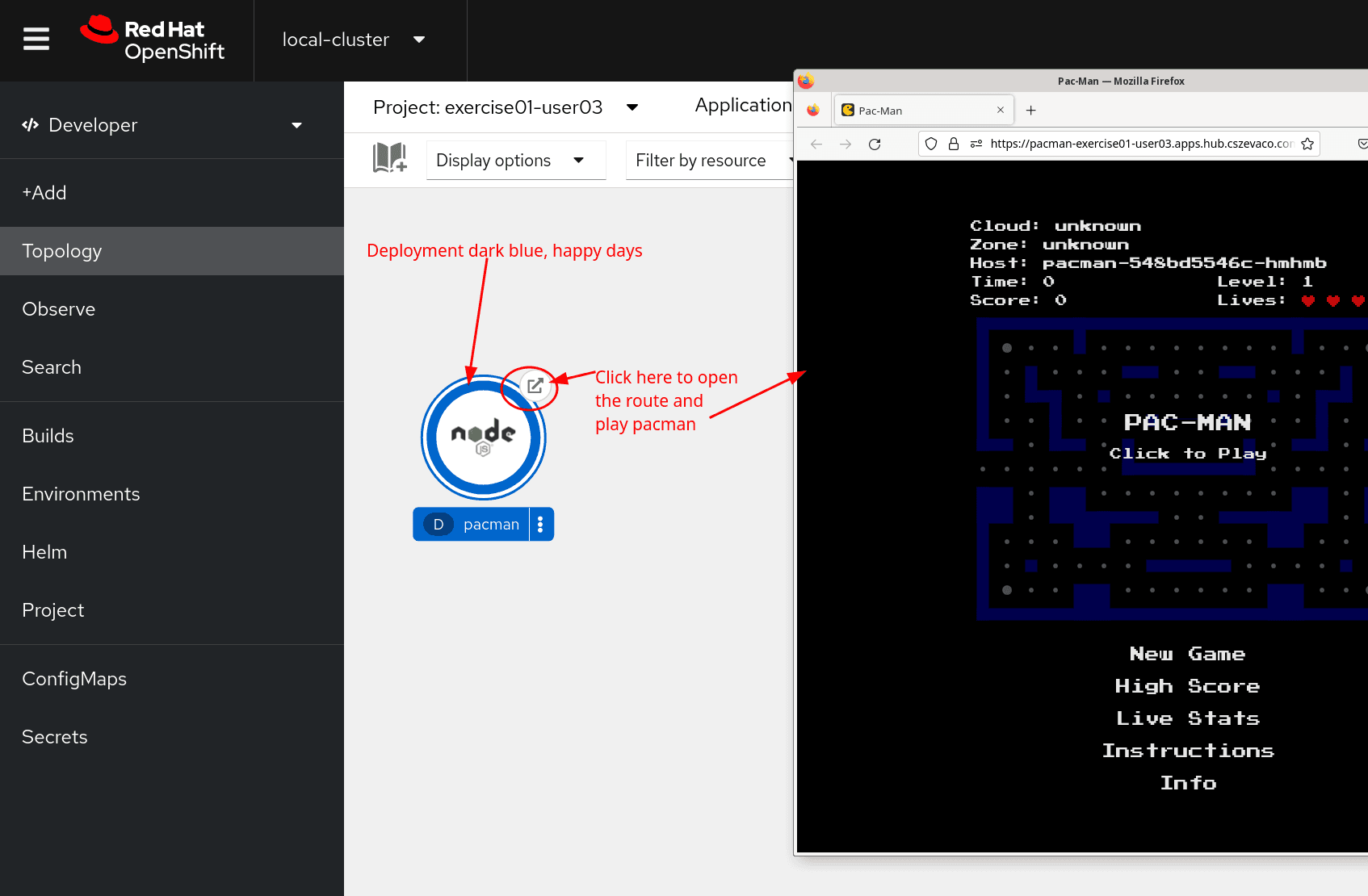Open the hamburger navigation menu
Image resolution: width=1368 pixels, height=896 pixels.
pos(36,39)
